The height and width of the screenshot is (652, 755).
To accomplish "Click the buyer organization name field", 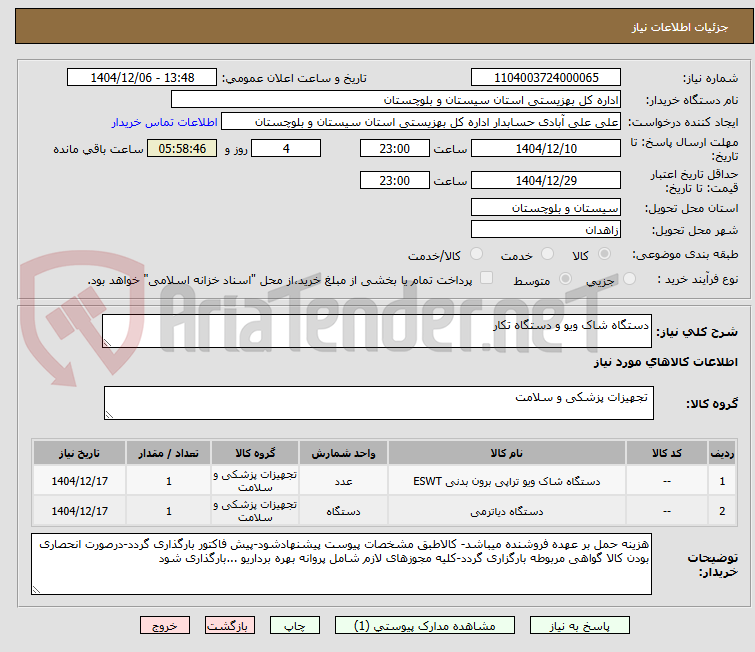I will (x=396, y=100).
